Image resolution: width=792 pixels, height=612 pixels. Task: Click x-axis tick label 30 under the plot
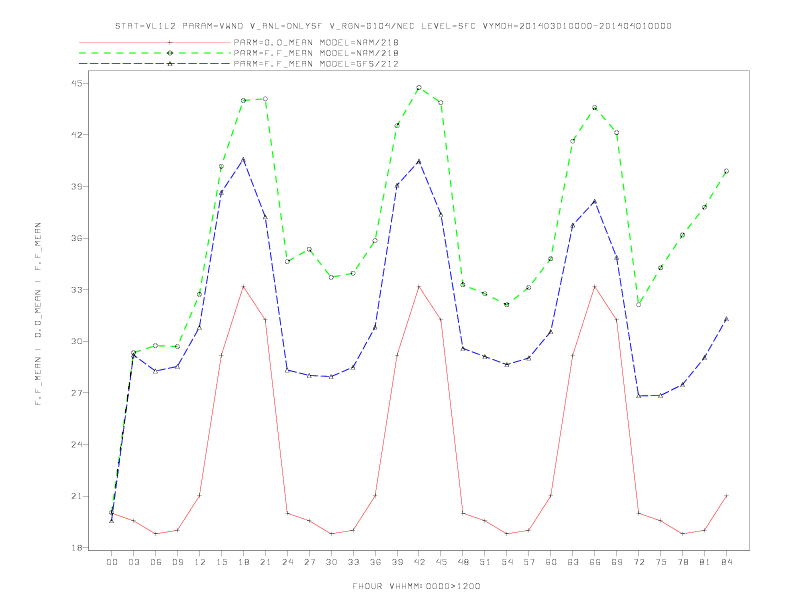click(x=331, y=562)
